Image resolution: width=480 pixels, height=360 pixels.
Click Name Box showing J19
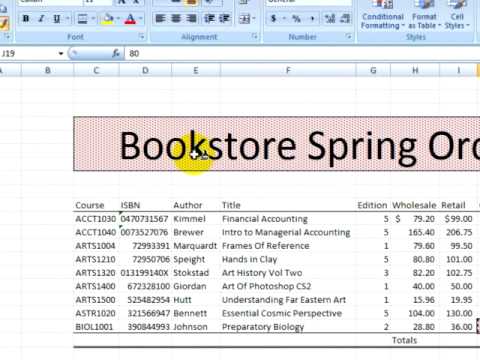pyautogui.click(x=28, y=53)
